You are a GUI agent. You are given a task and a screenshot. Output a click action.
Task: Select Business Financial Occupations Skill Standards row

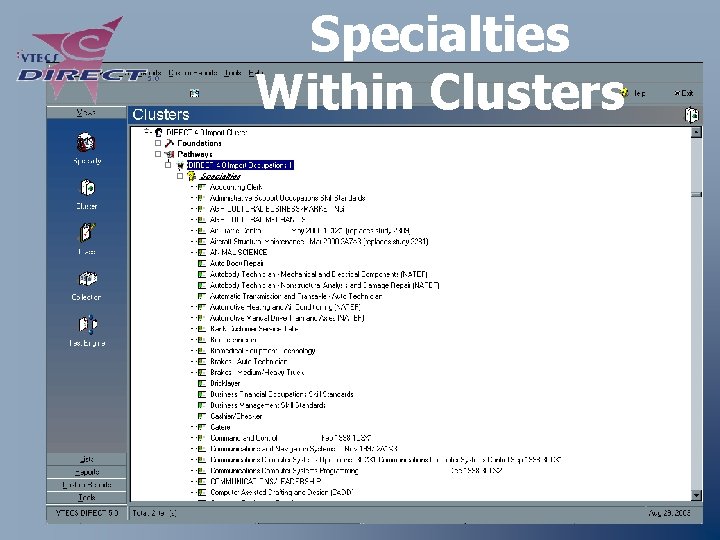[281, 394]
